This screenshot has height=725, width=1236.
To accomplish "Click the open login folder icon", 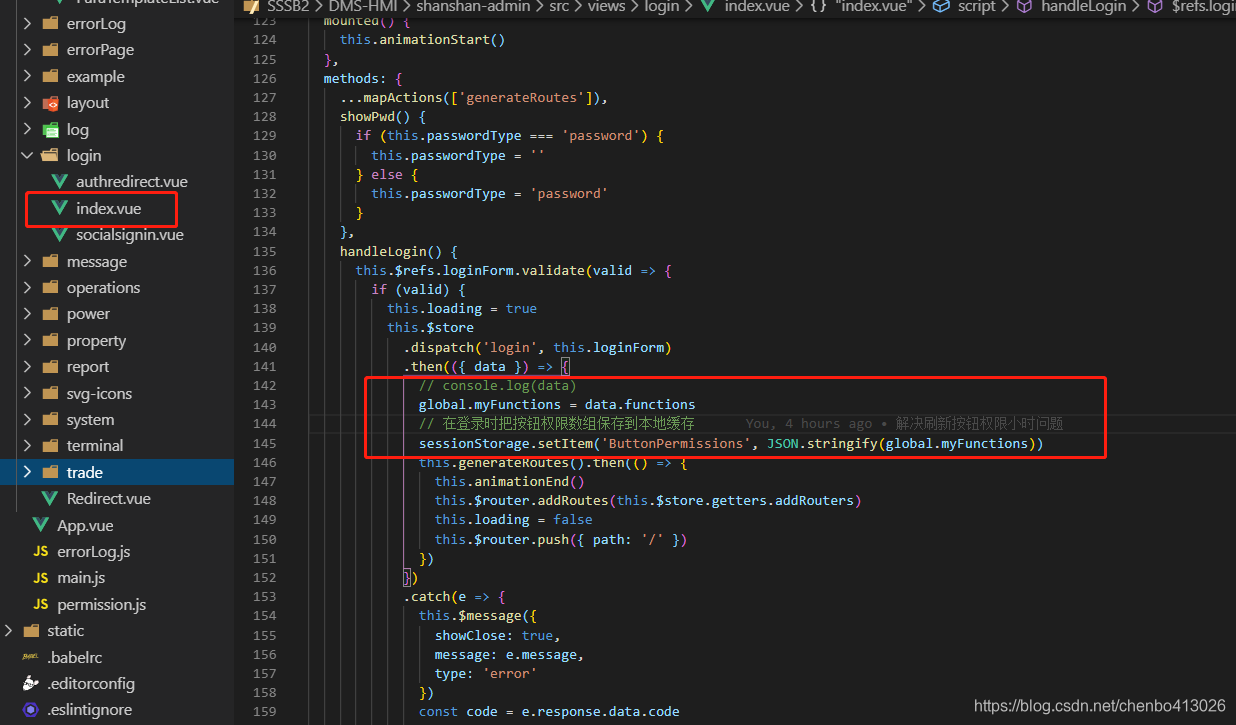I will click(50, 156).
